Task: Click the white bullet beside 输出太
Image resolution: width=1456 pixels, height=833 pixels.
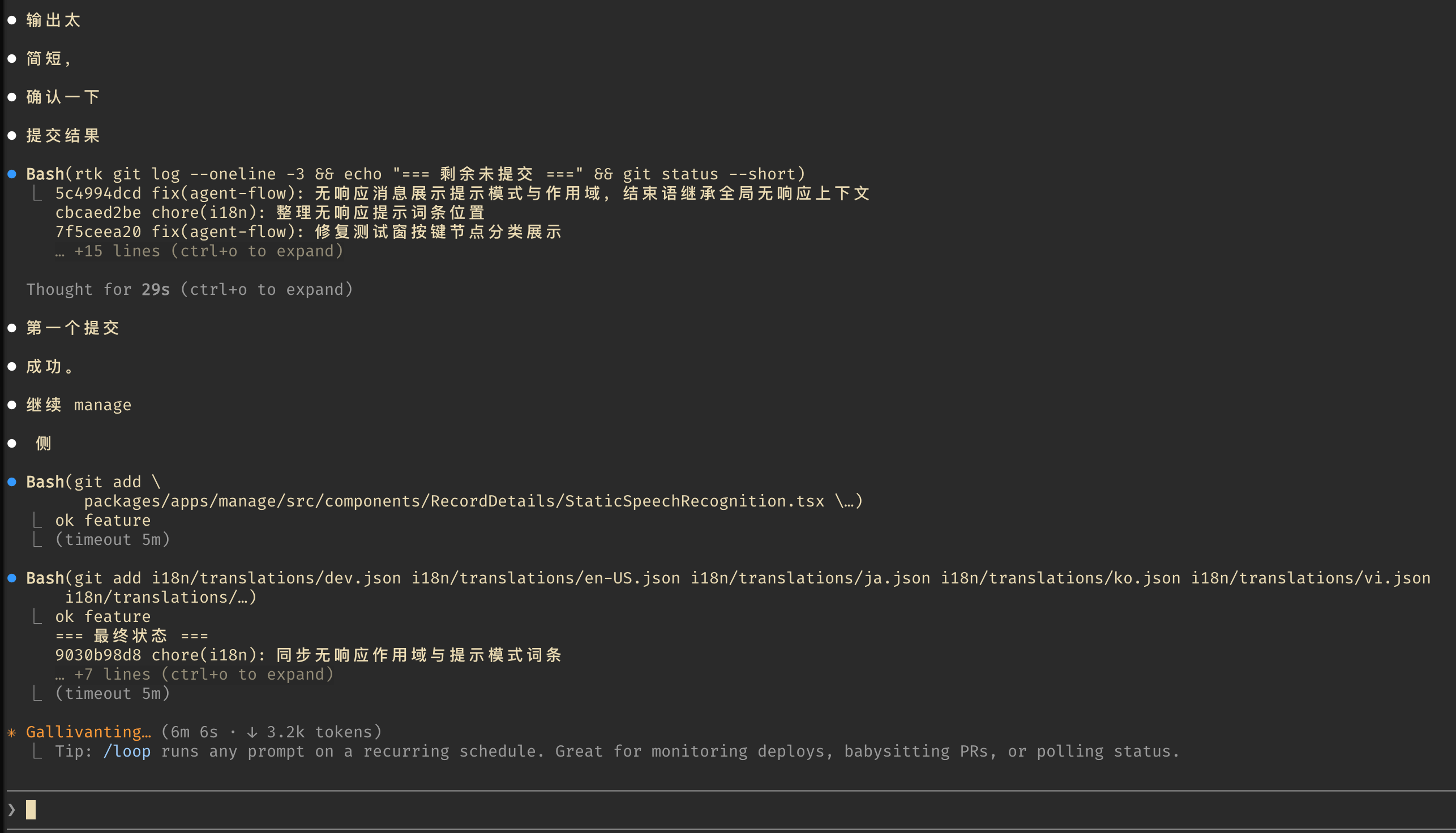Action: 11,20
